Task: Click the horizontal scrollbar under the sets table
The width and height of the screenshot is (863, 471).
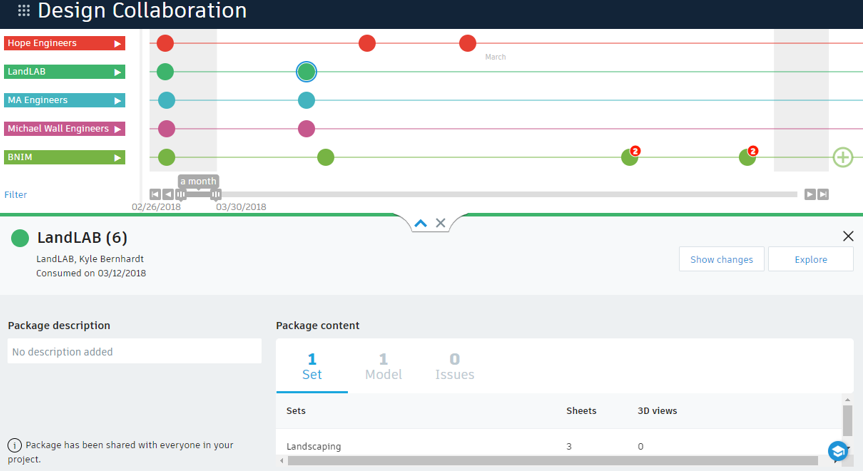Action: tap(553, 461)
